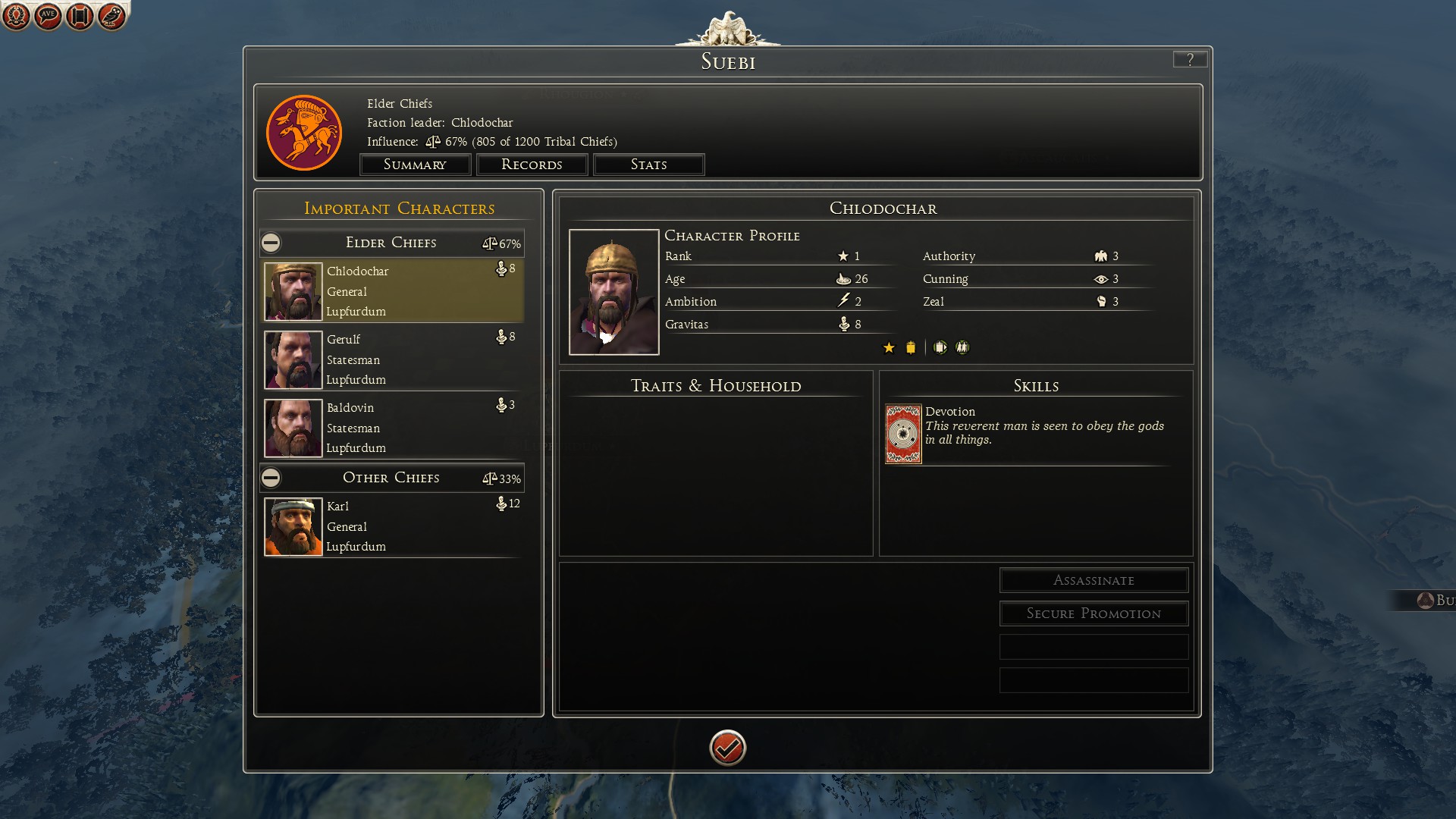Click the Devotion skill card
Image resolution: width=1456 pixels, height=819 pixels.
pyautogui.click(x=903, y=434)
